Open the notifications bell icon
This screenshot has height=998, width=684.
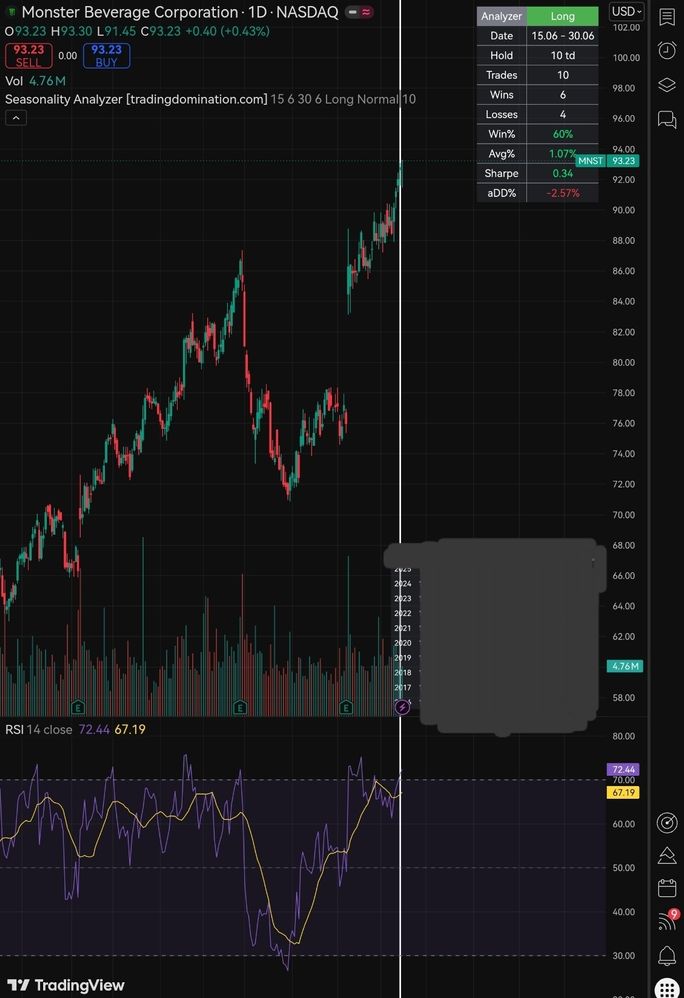(666, 955)
